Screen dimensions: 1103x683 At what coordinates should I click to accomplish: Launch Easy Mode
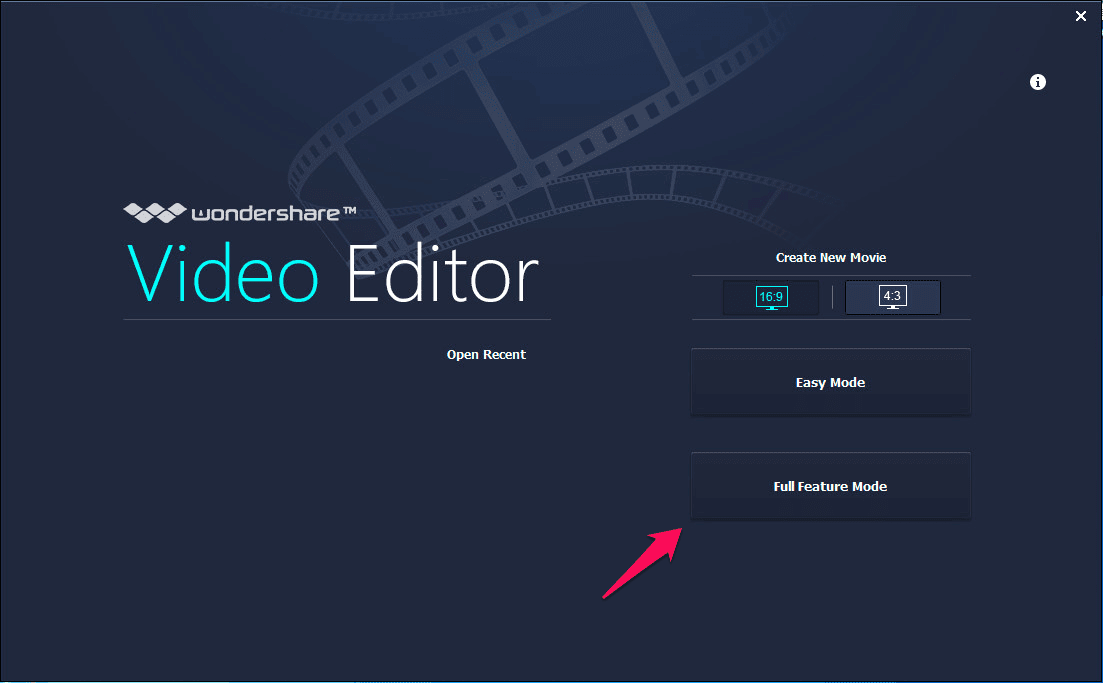click(x=830, y=382)
